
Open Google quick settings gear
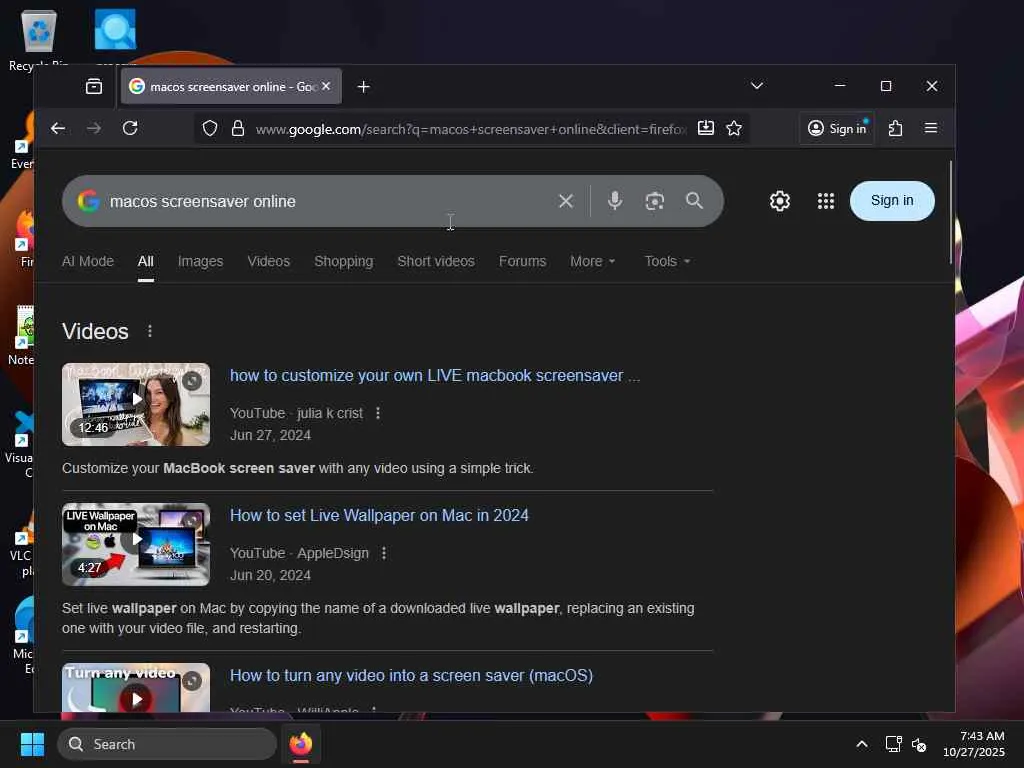tap(780, 201)
